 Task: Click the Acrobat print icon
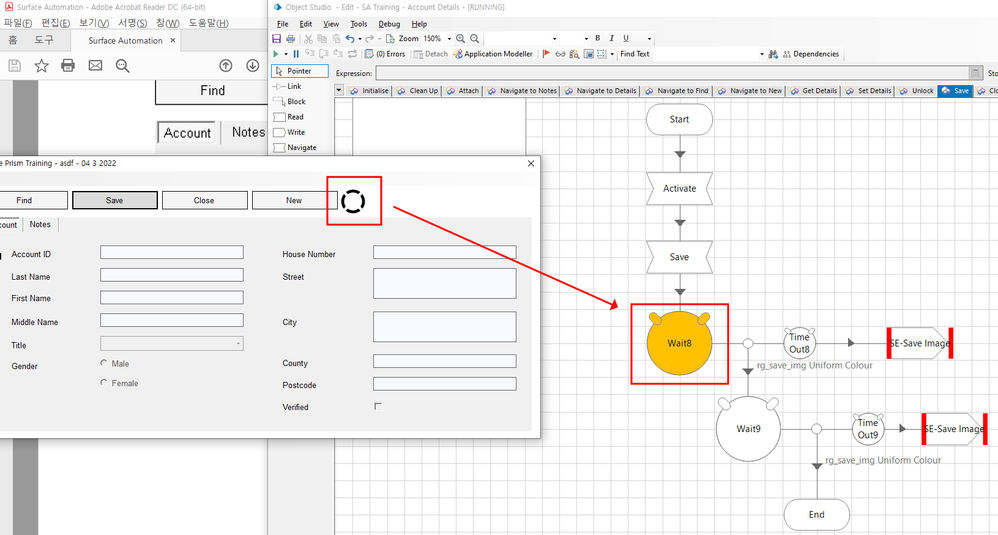click(68, 66)
